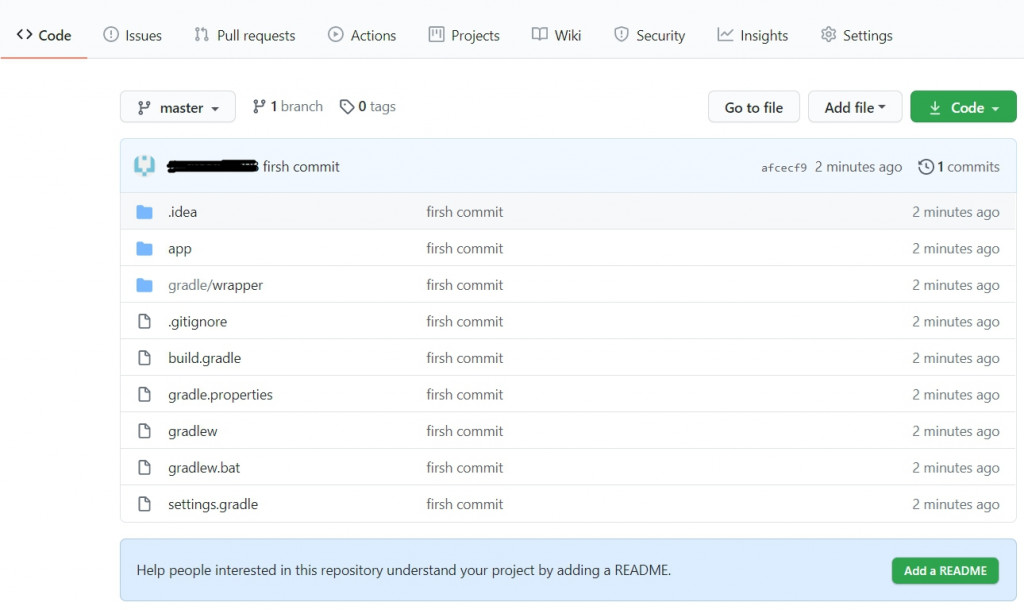Switch to the Issues tab
The image size is (1024, 610).
click(133, 35)
